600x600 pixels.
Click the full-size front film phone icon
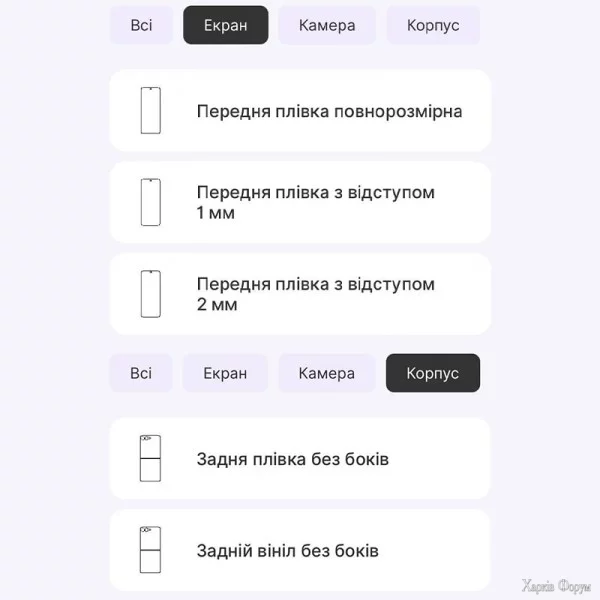click(150, 110)
